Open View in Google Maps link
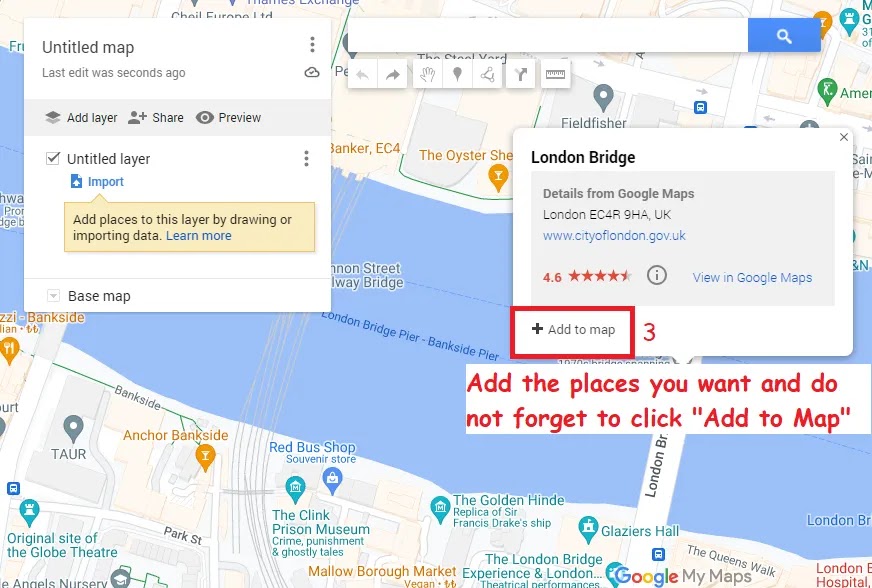872x588 pixels. coord(752,277)
